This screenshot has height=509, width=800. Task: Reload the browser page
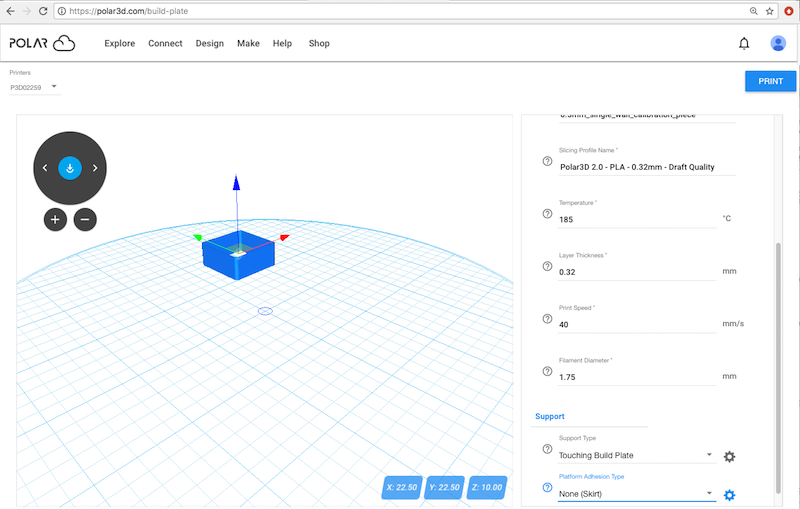(x=43, y=11)
